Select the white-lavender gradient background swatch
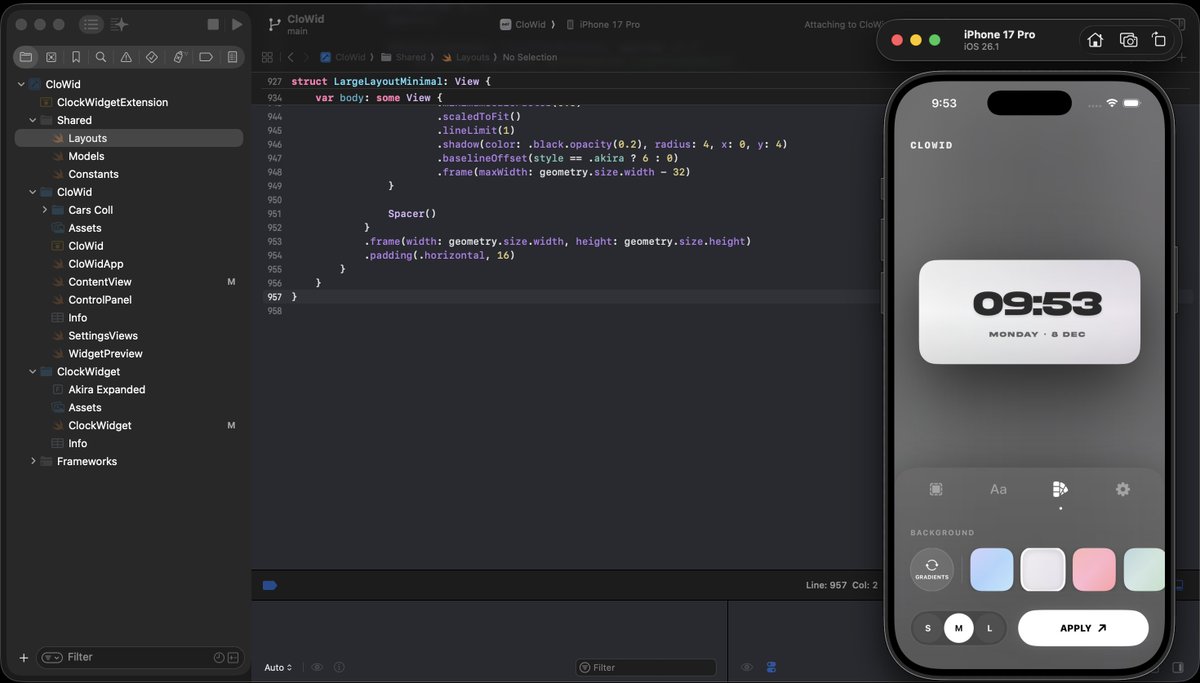This screenshot has height=683, width=1200. pyautogui.click(x=1043, y=569)
